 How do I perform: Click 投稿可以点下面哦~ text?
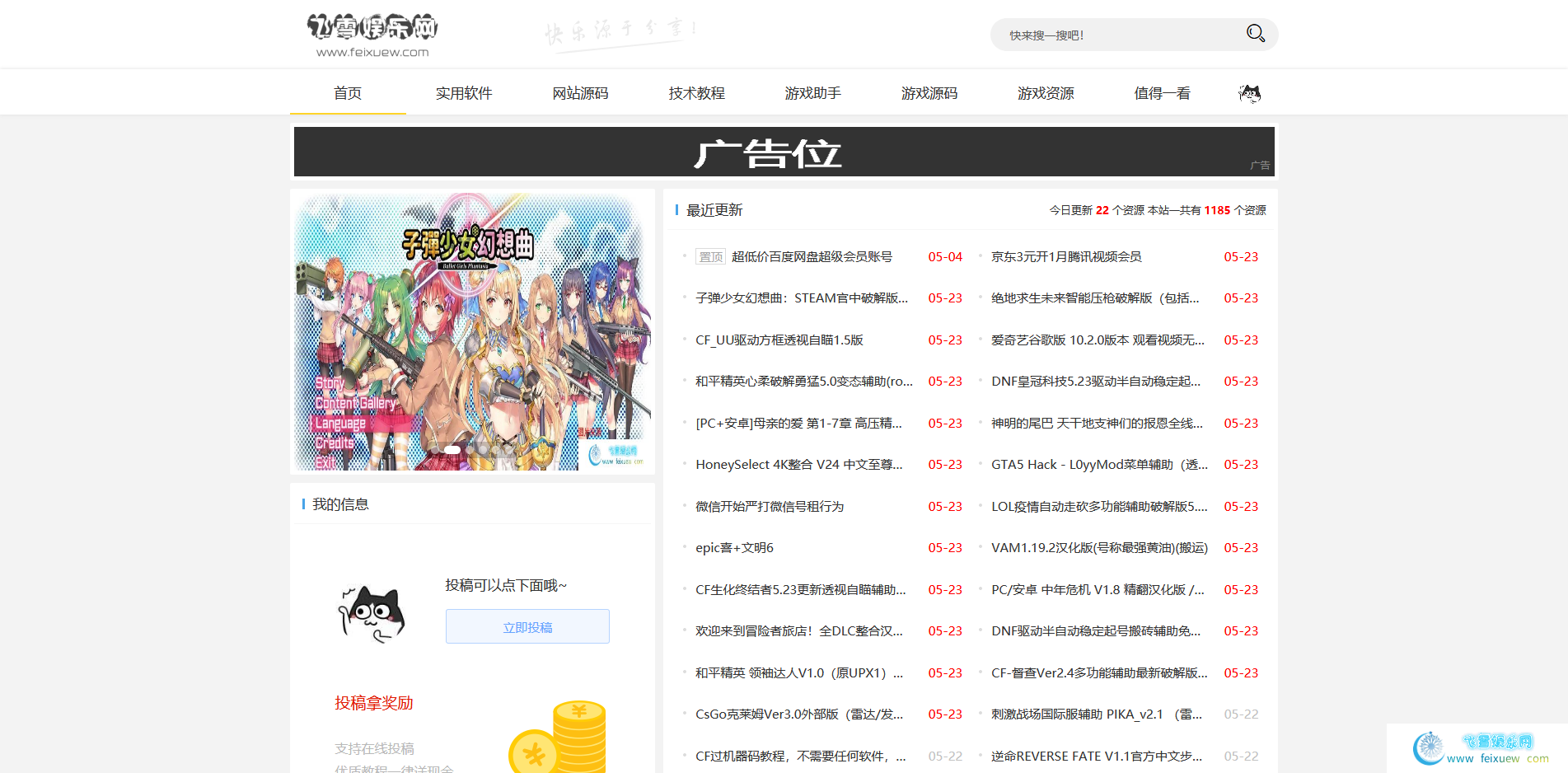506,585
